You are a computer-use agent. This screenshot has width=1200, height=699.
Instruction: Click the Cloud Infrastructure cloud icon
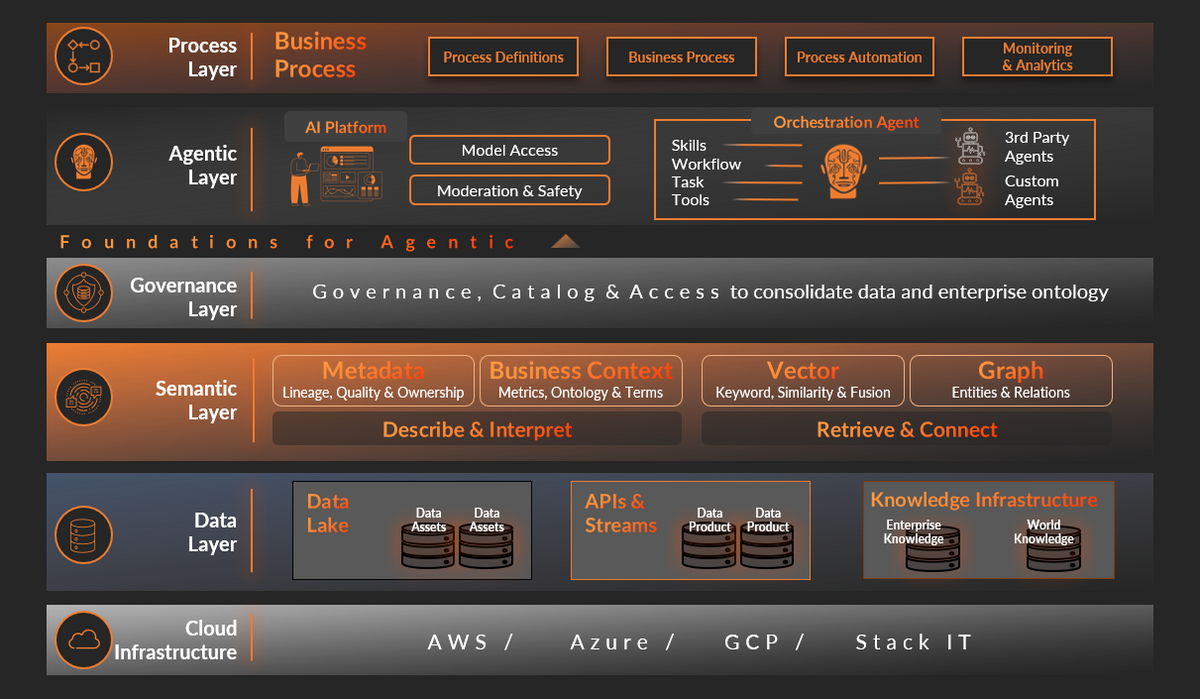pos(84,640)
